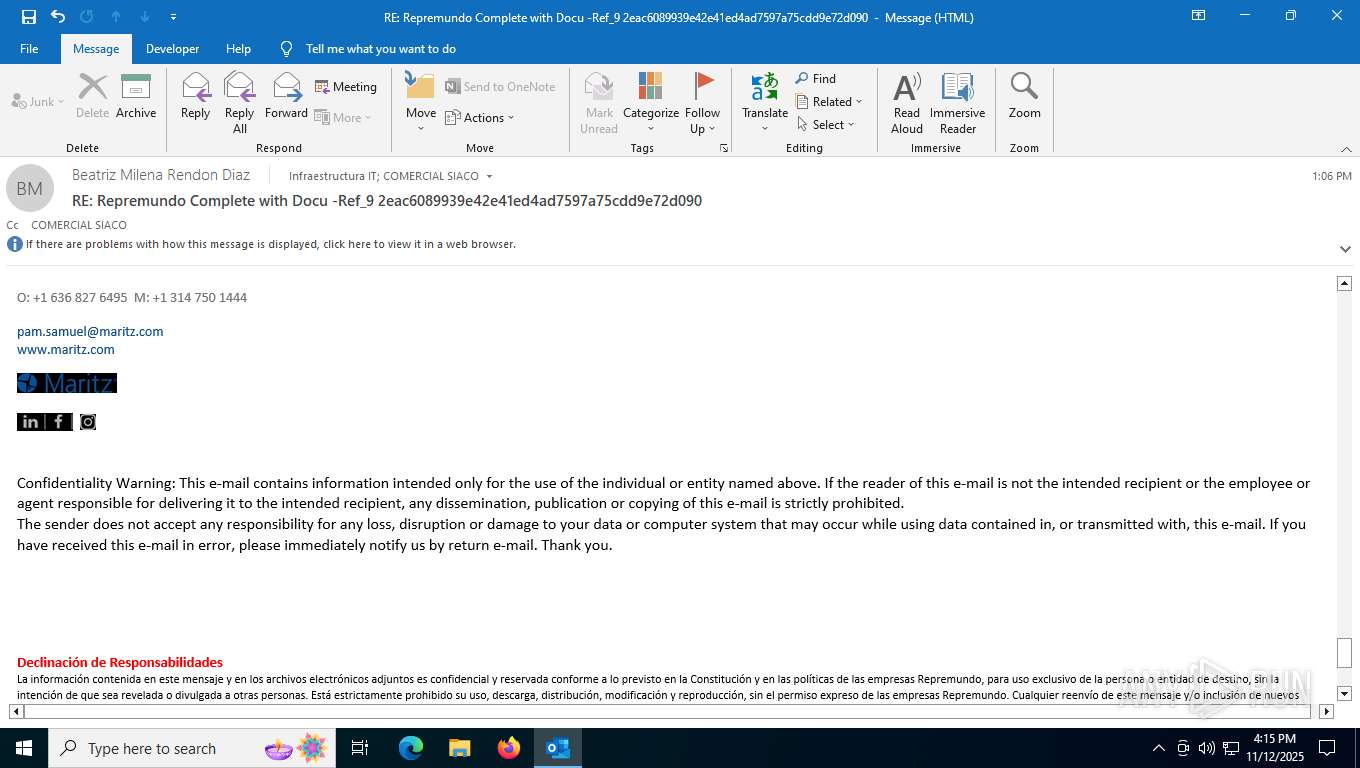Image resolution: width=1360 pixels, height=768 pixels.
Task: Open the Zoom magnifier
Action: pyautogui.click(x=1024, y=96)
